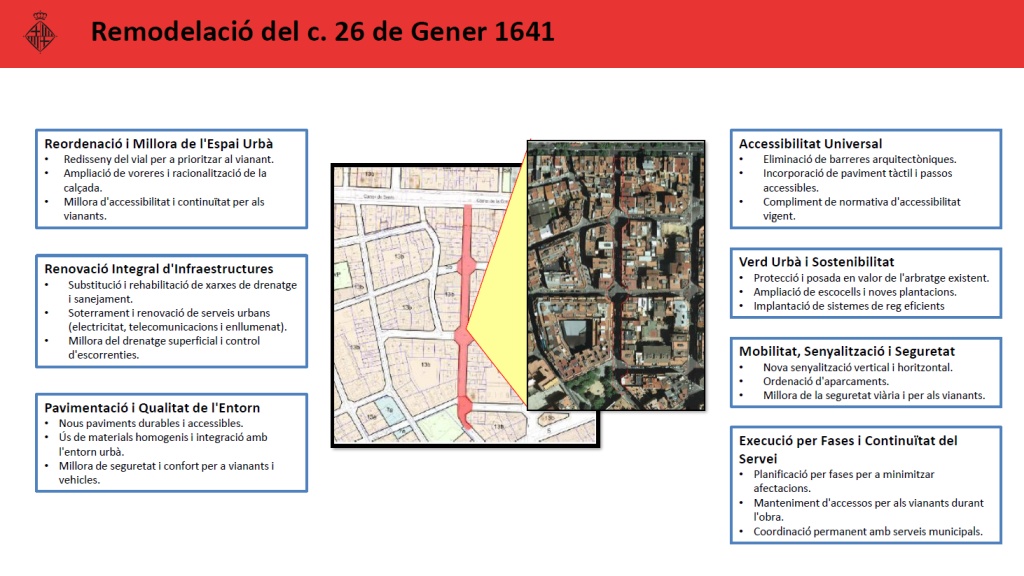Image resolution: width=1024 pixels, height=576 pixels.
Task: Click 'Ús de materials homogenis' bullet
Action: (x=163, y=444)
